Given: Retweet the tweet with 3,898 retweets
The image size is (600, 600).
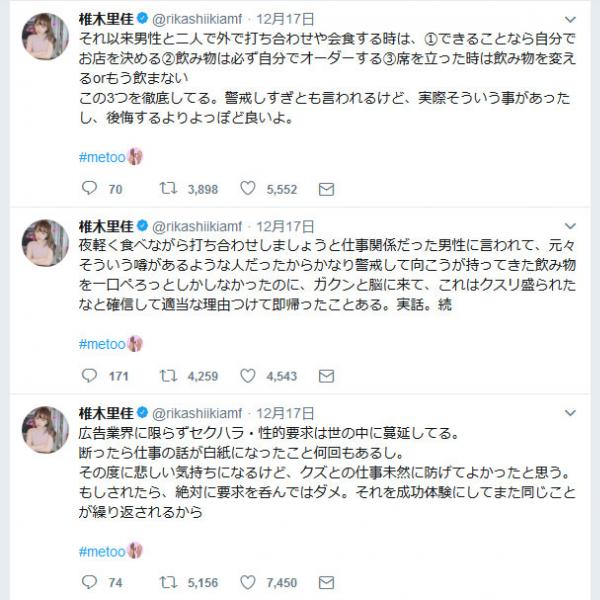Looking at the screenshot, I should pyautogui.click(x=168, y=188).
